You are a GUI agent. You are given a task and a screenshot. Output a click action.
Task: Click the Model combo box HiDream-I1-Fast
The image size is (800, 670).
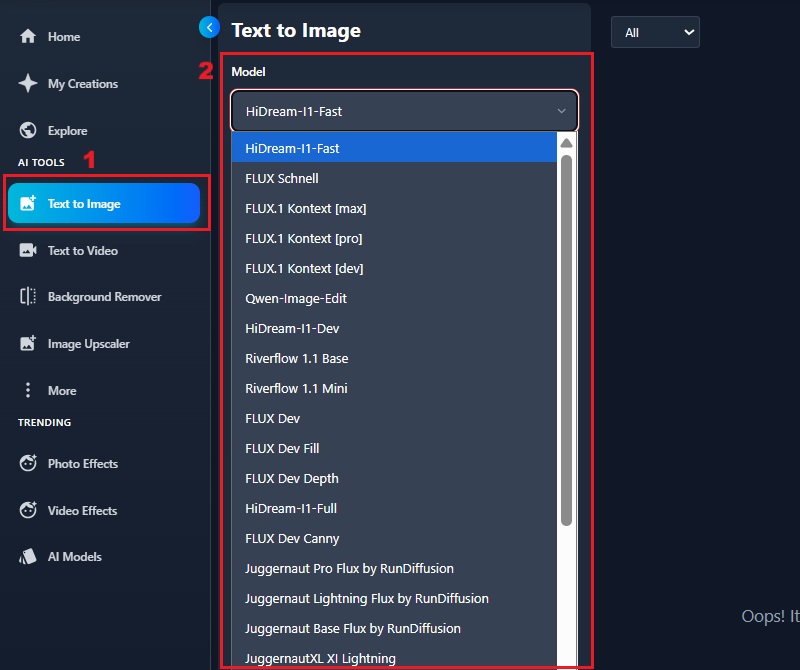[x=404, y=111]
